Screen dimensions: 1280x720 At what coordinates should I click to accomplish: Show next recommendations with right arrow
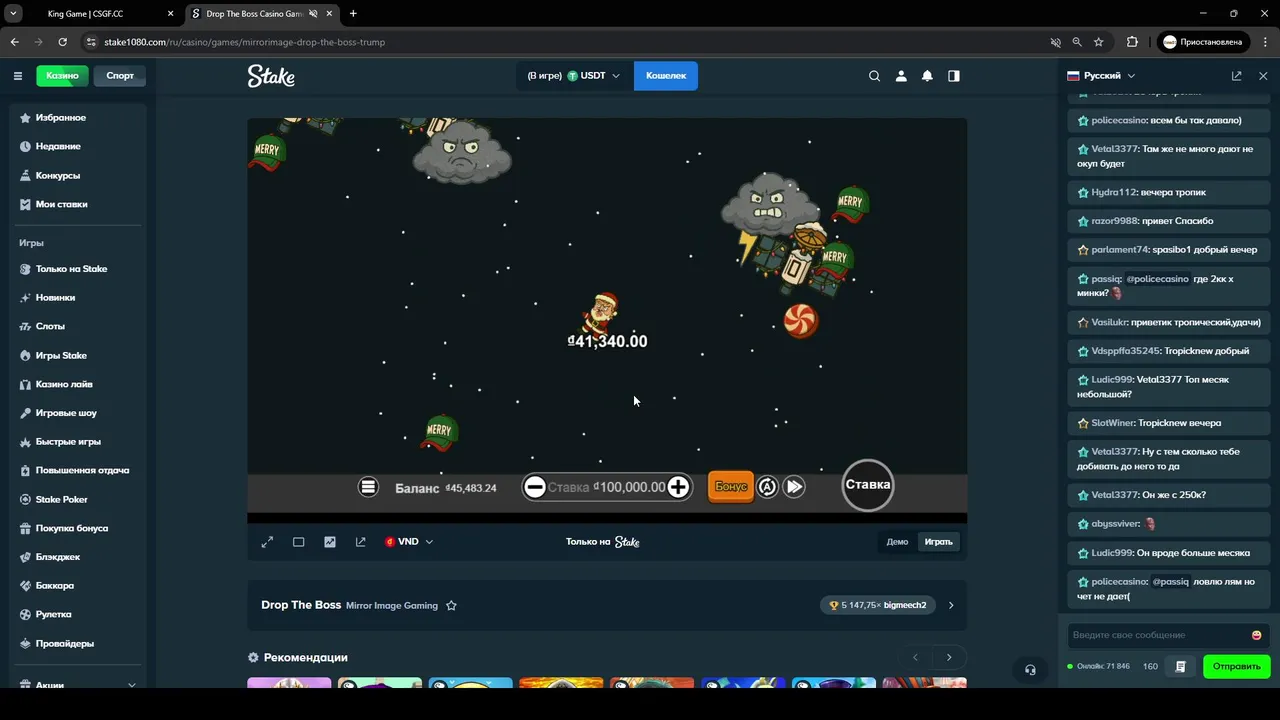click(x=949, y=657)
